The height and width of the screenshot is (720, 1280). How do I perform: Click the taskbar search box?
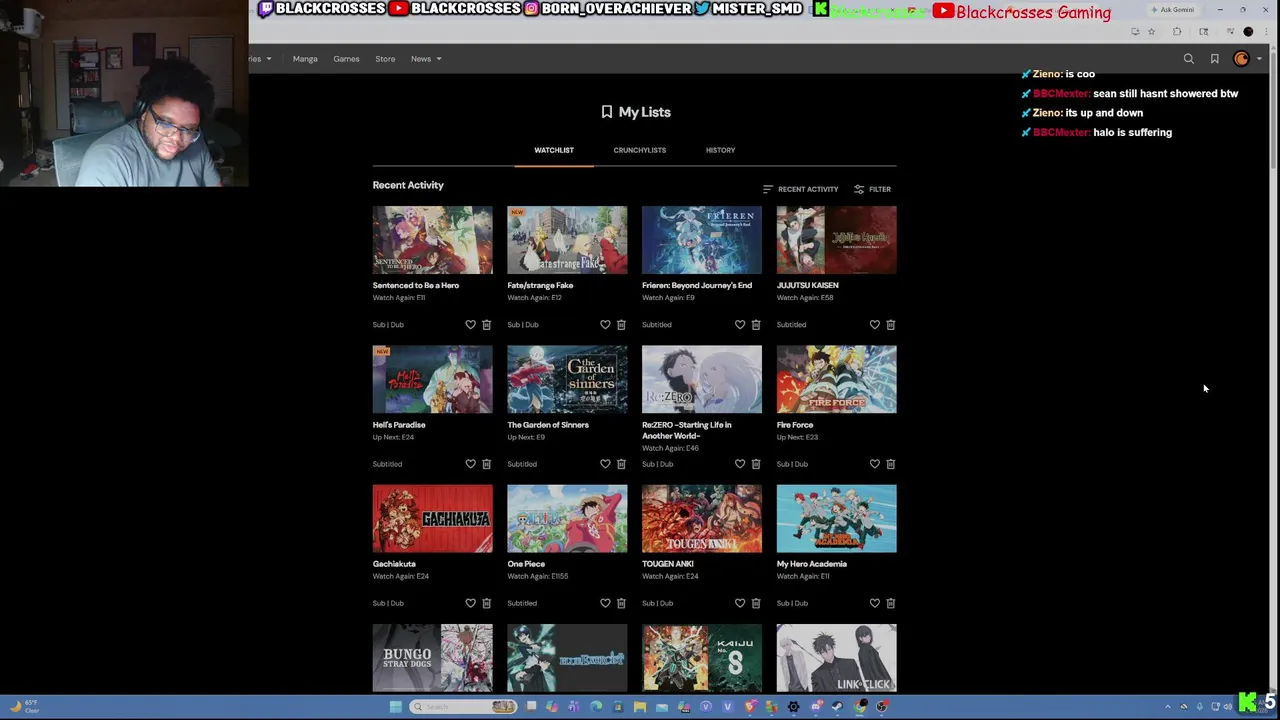coord(463,707)
